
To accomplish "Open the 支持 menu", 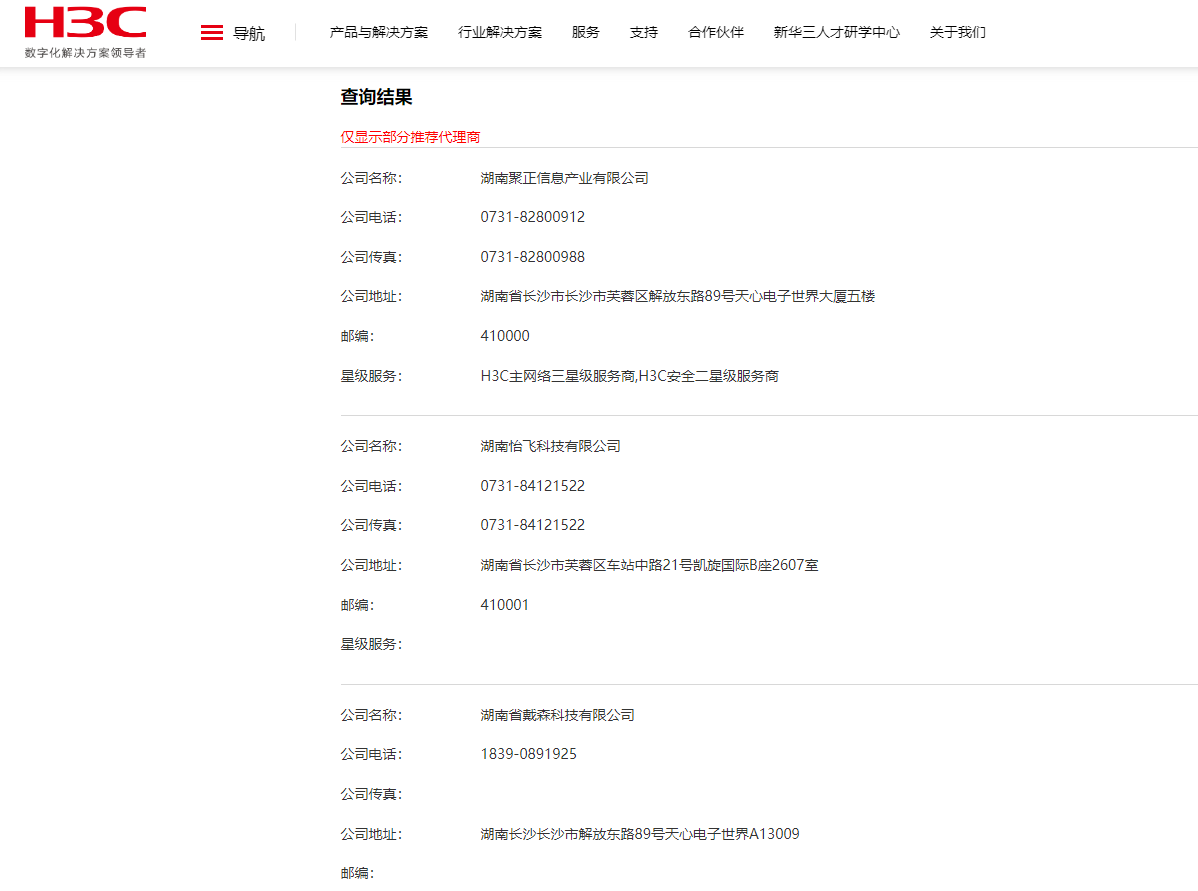I will (643, 32).
